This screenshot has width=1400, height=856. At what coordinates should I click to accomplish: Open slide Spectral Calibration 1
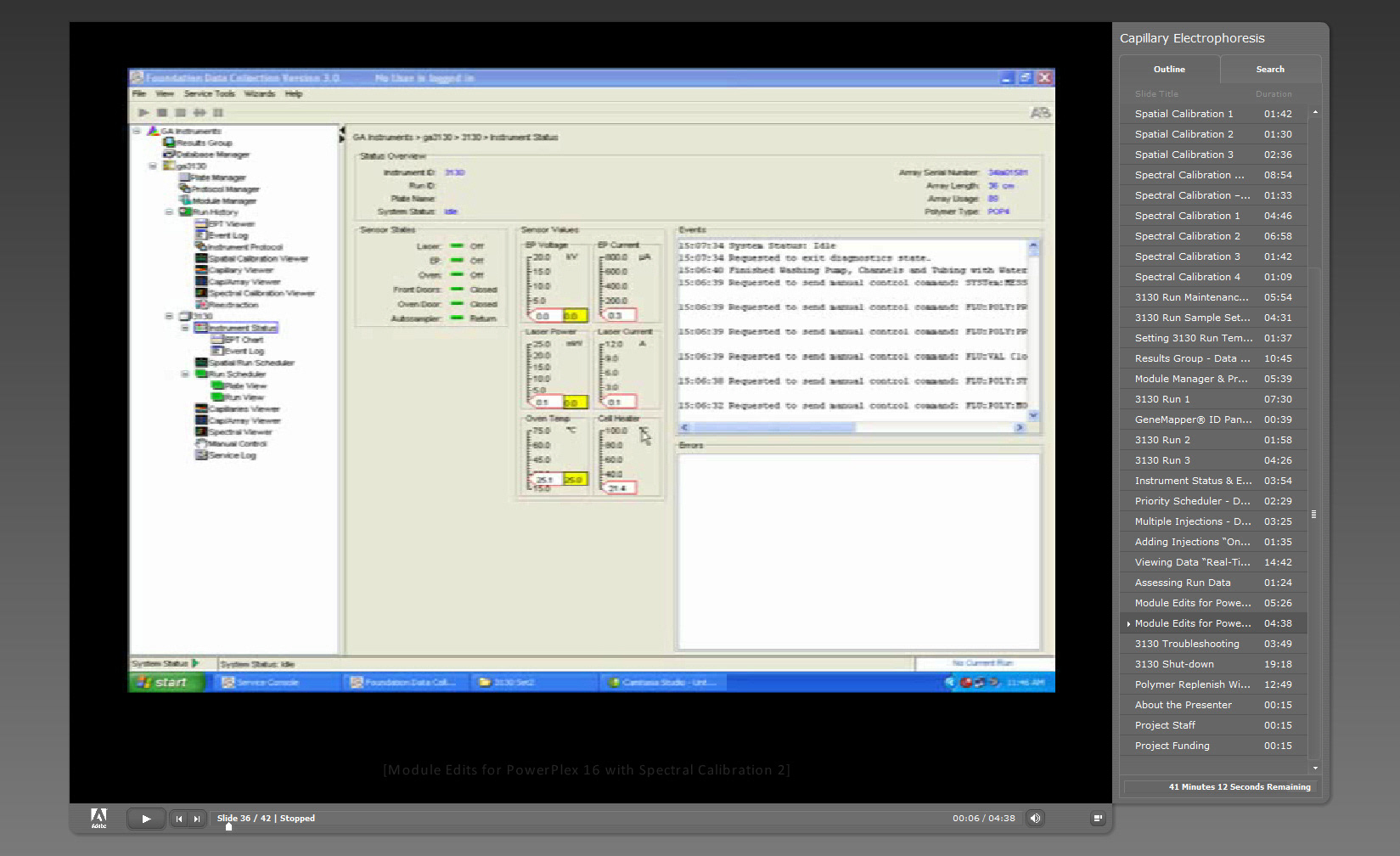click(x=1214, y=216)
